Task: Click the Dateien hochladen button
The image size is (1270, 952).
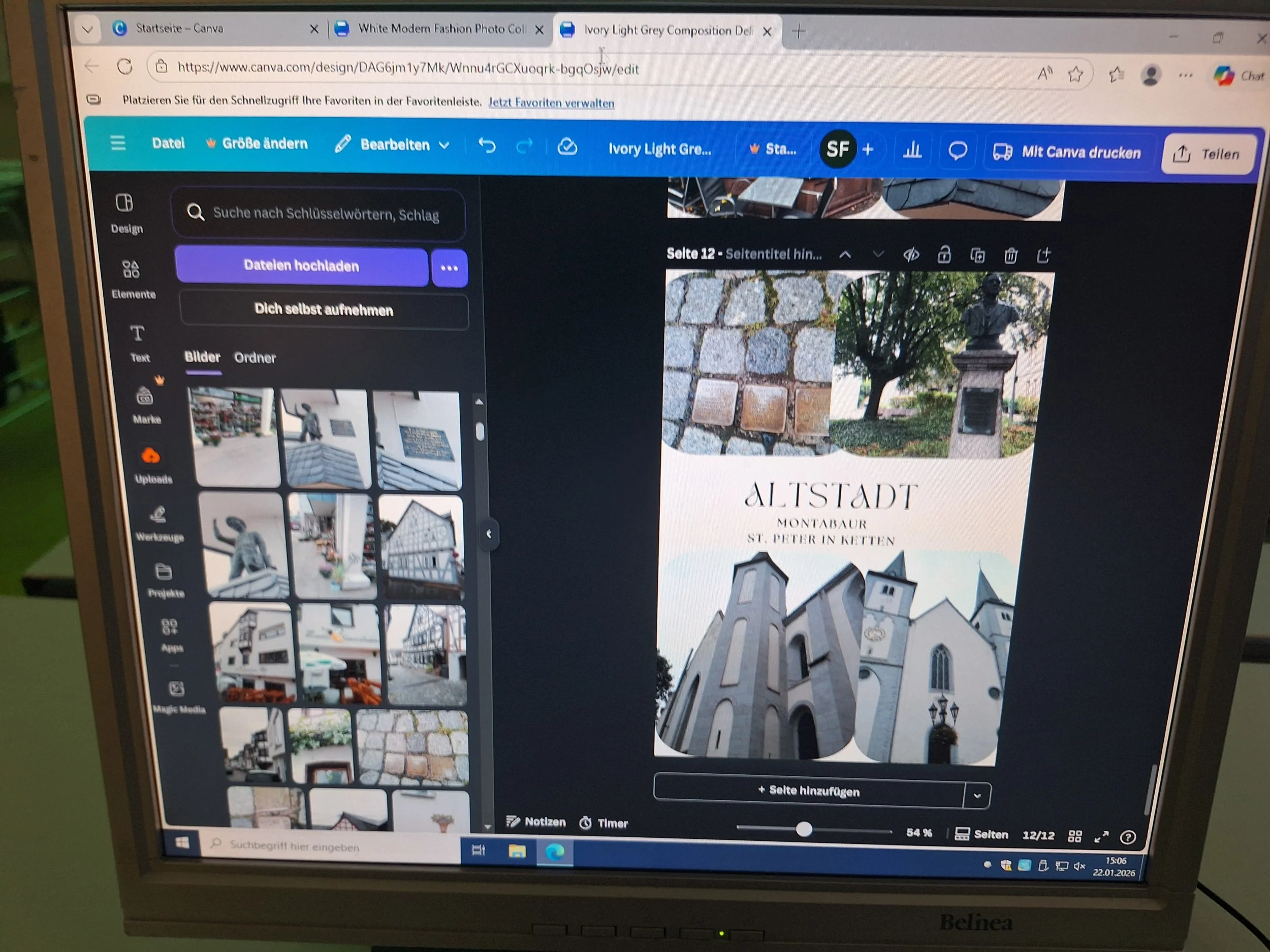Action: pos(301,266)
